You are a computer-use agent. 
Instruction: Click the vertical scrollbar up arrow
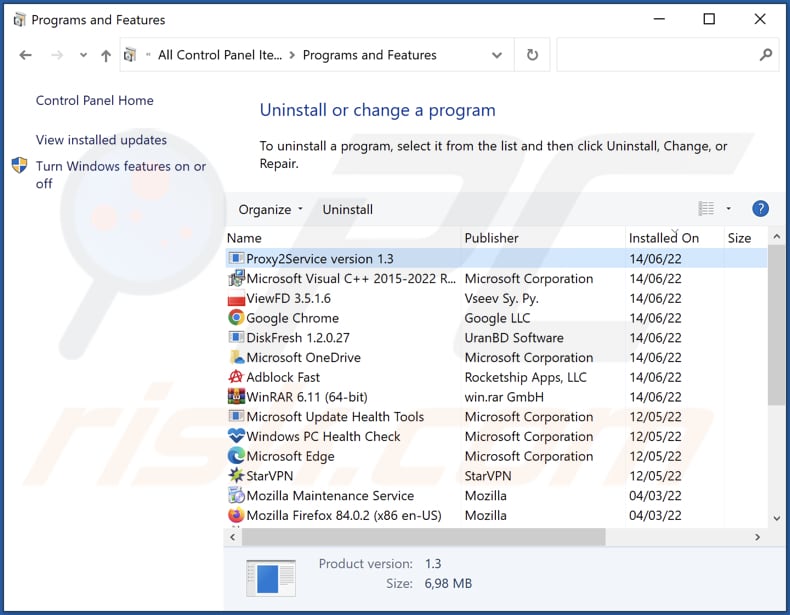(x=776, y=236)
